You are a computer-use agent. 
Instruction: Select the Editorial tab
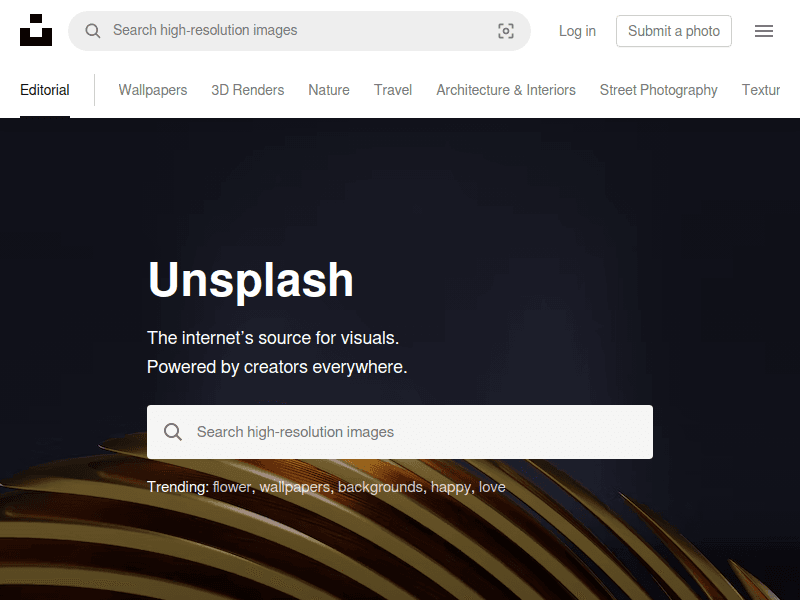pos(45,90)
